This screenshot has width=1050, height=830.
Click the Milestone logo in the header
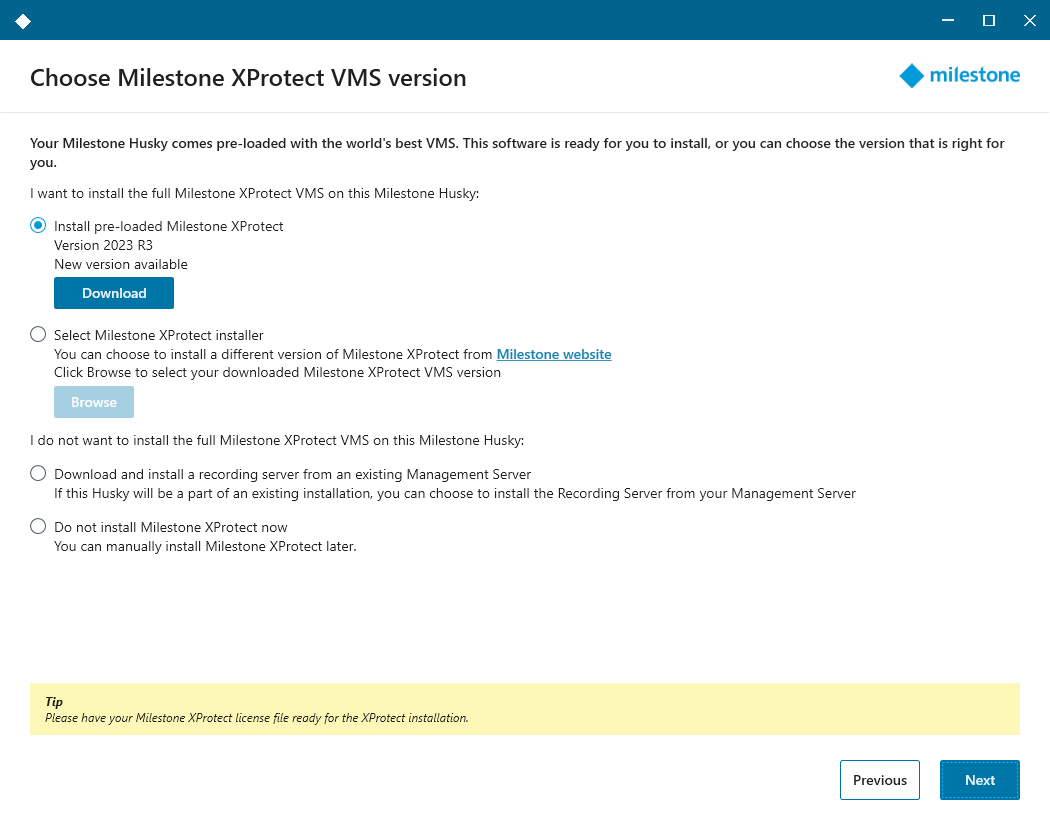pos(959,76)
